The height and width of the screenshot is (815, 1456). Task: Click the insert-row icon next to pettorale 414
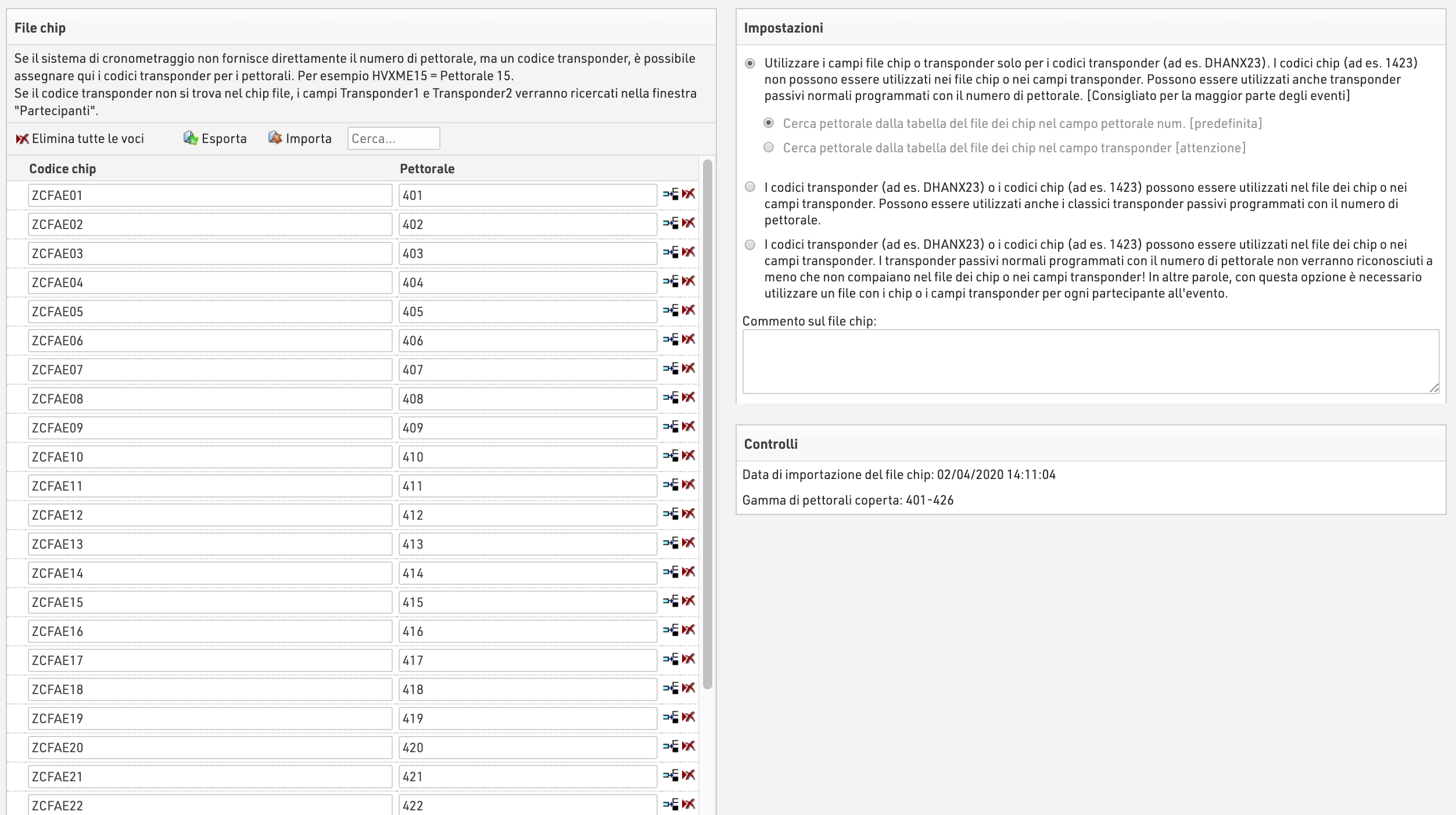click(670, 572)
